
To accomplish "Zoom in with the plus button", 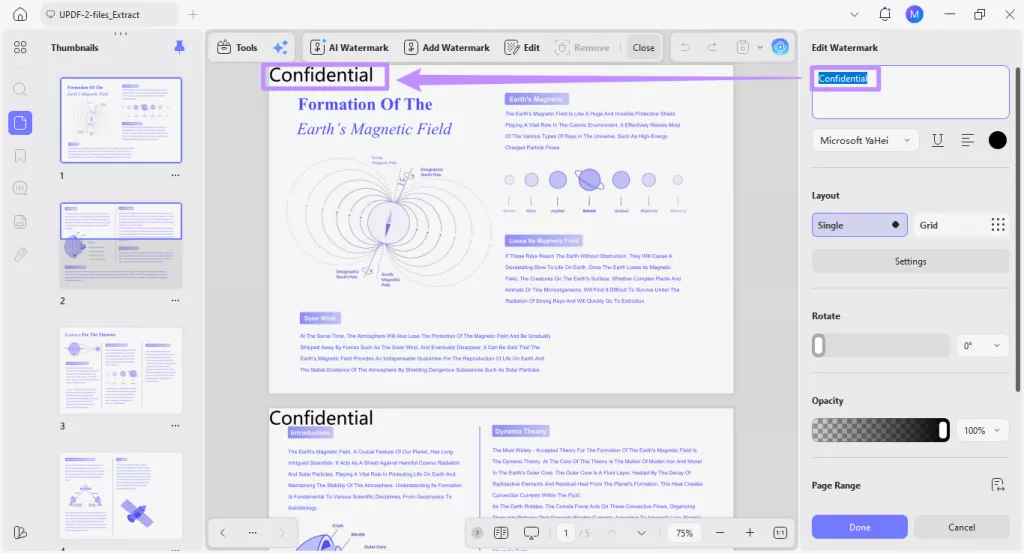I will 750,533.
